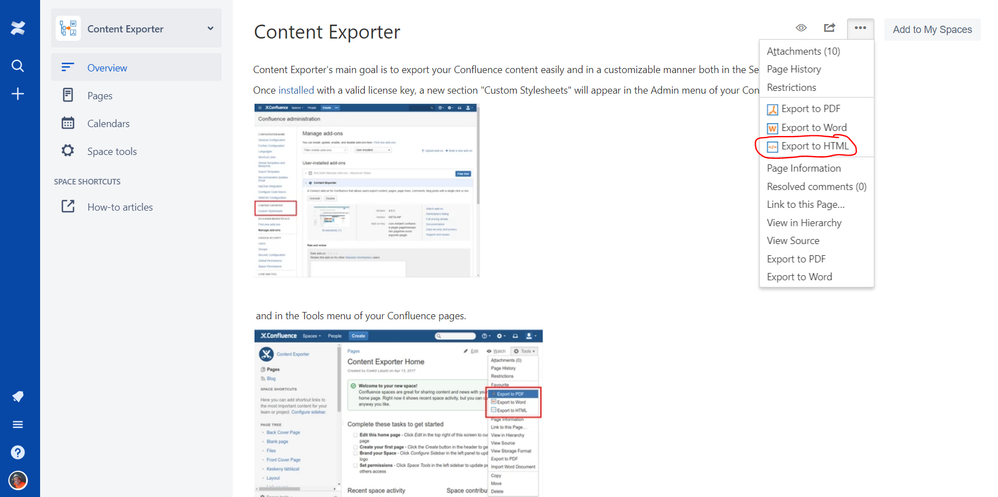
Task: Open the Confluence administration screenshot thumbnail
Action: [x=367, y=190]
